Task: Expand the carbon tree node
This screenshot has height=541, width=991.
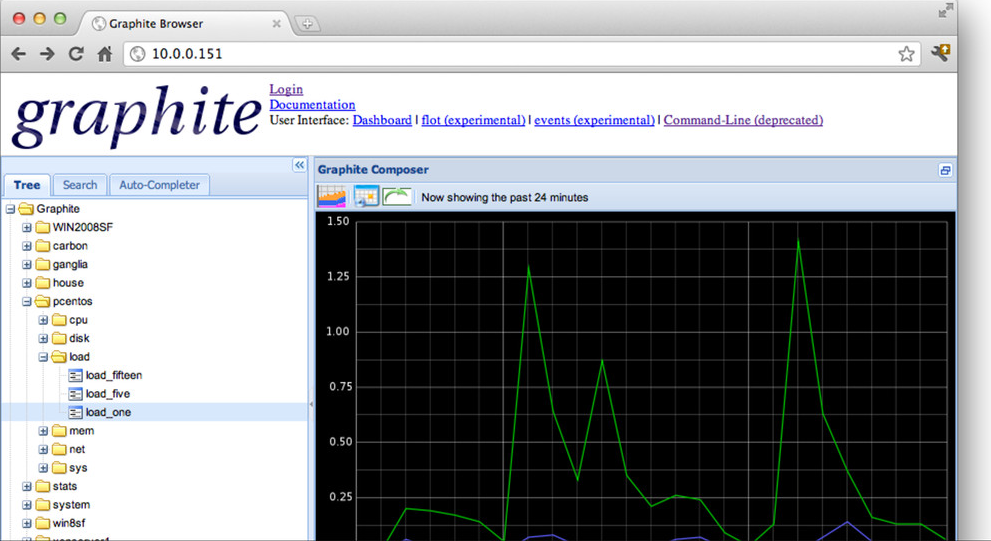Action: click(x=27, y=246)
